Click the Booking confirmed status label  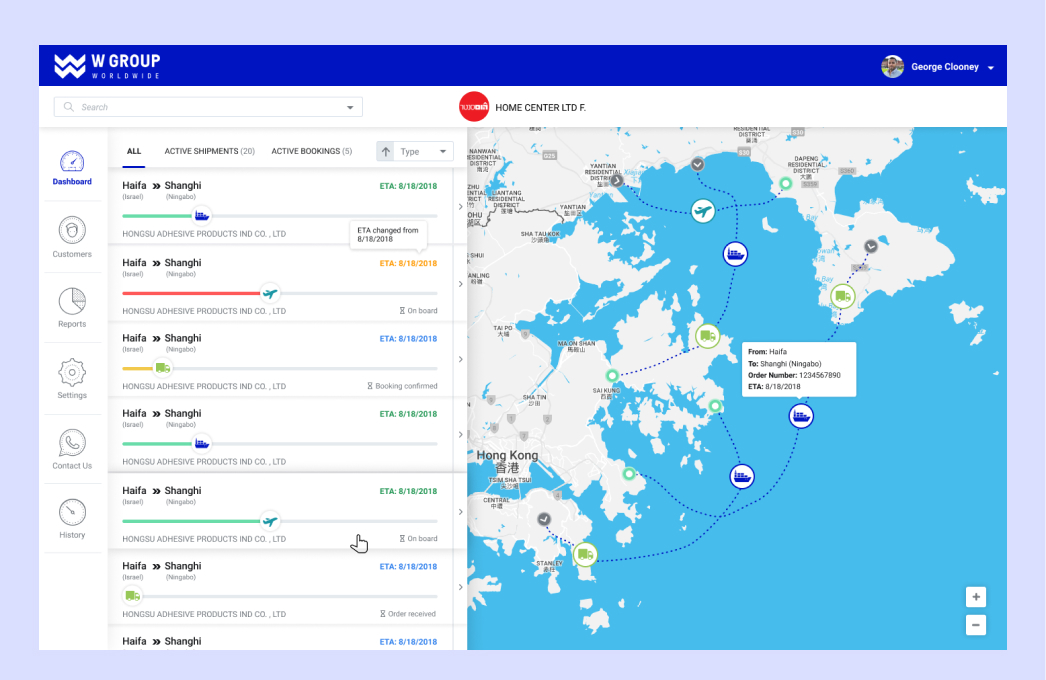click(402, 386)
